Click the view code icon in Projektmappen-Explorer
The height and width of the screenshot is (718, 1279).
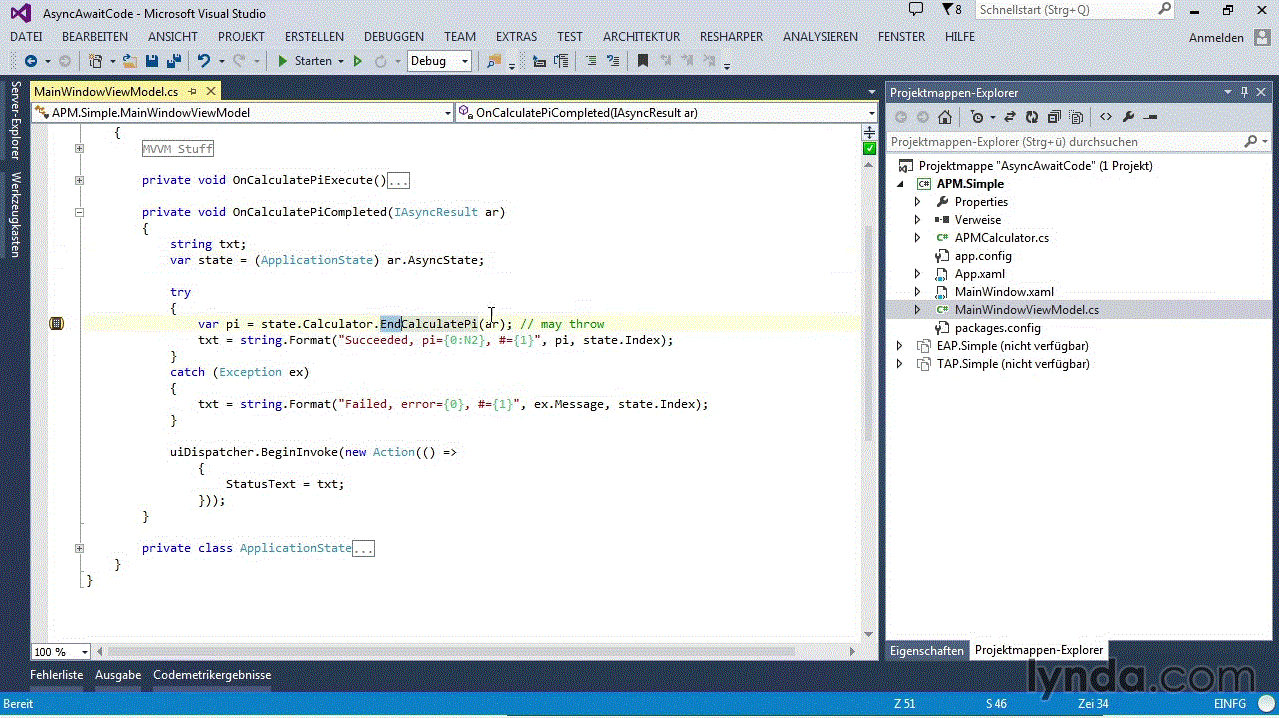click(x=1106, y=117)
